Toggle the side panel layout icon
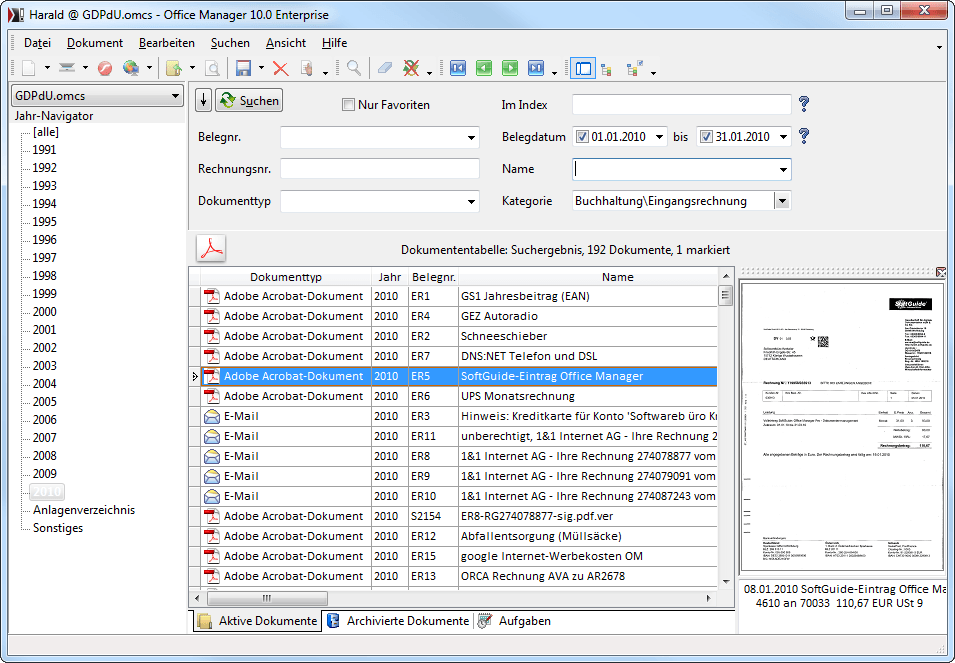This screenshot has width=955, height=663. tap(583, 68)
